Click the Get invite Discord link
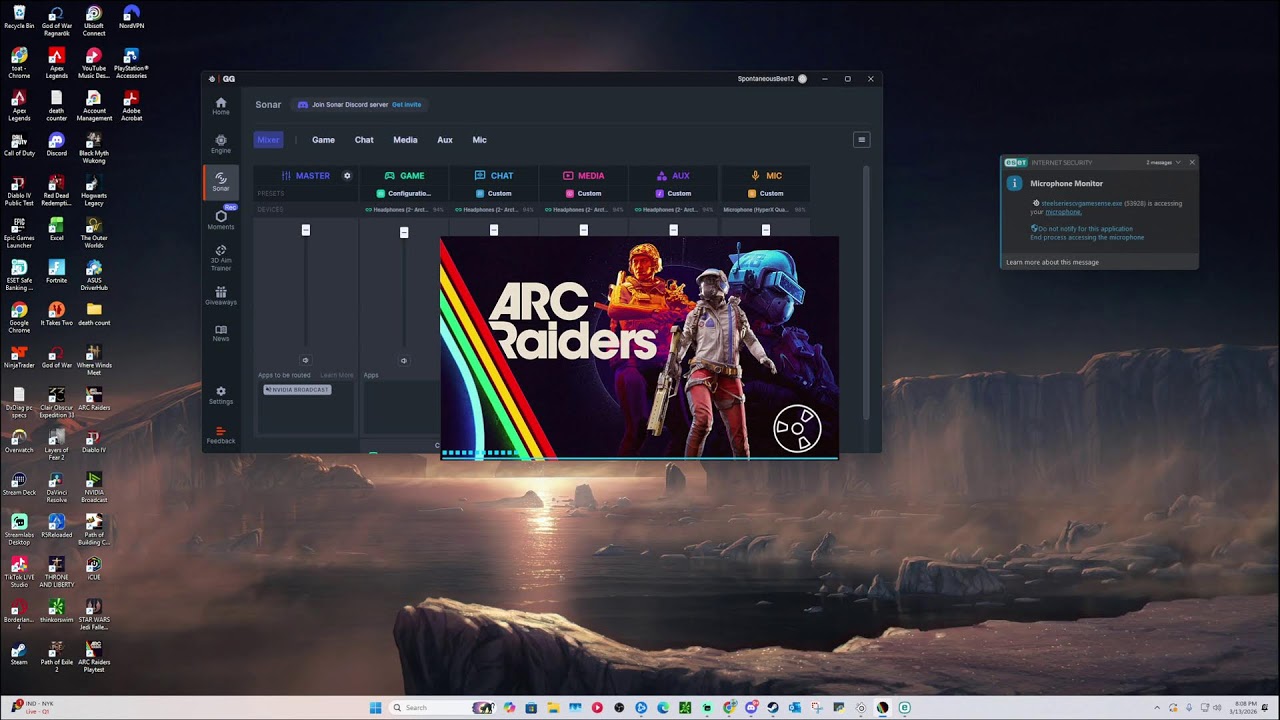Image resolution: width=1280 pixels, height=720 pixels. (406, 105)
